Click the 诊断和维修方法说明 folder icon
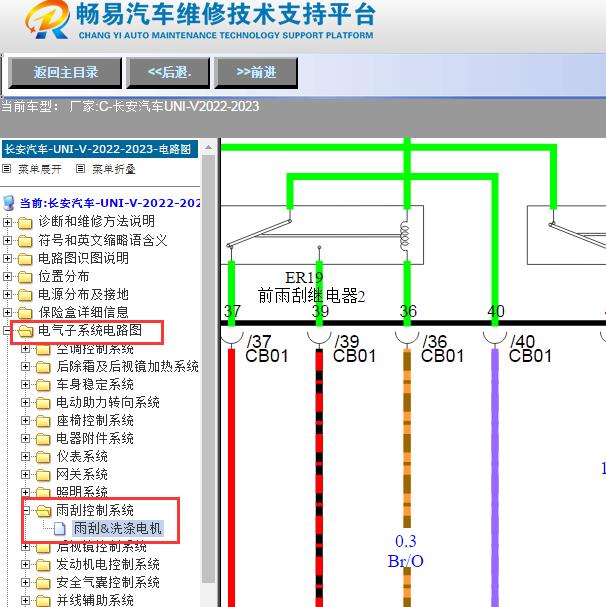The image size is (606, 607). point(25,223)
